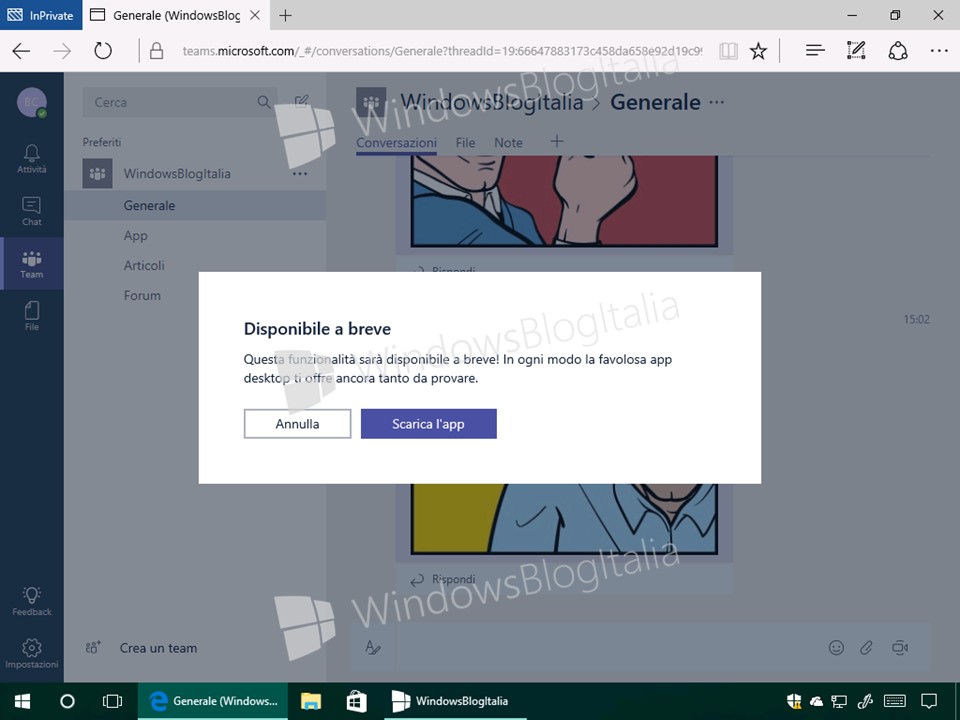Click the InPrivate label
The image size is (960, 720).
(42, 16)
